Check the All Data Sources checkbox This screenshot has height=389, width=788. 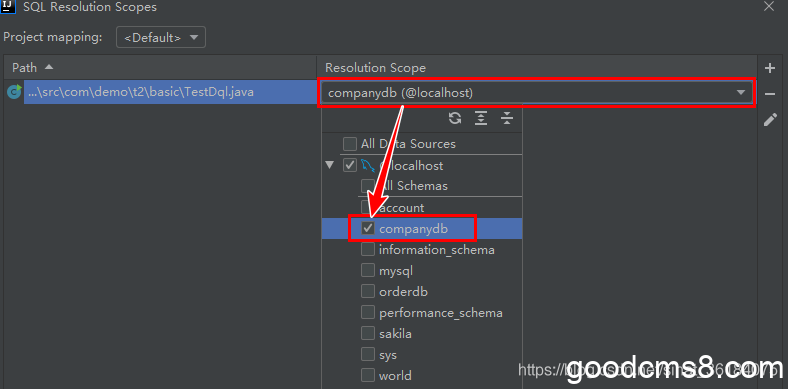pos(350,144)
